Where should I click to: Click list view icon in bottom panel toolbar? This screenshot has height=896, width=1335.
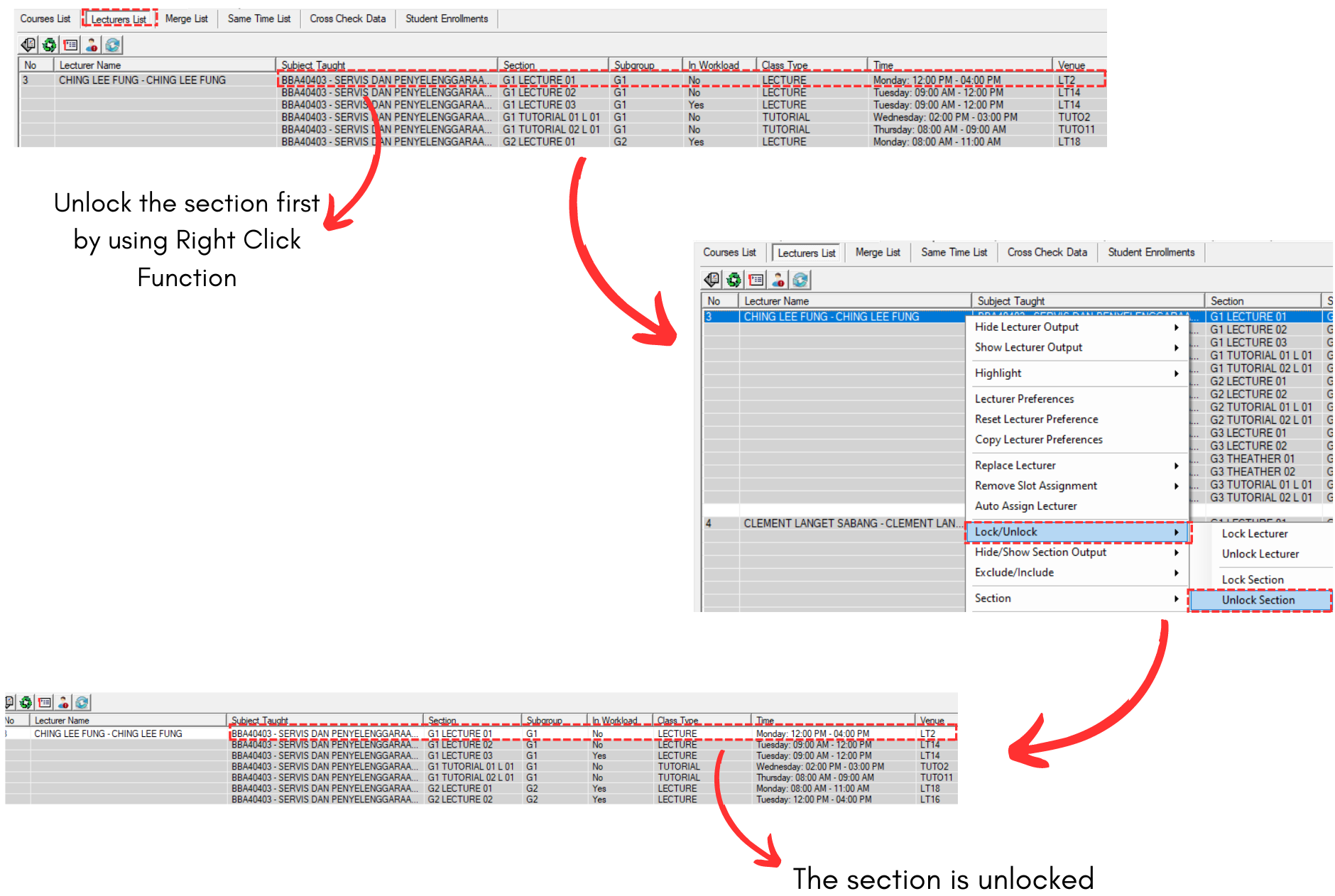point(45,703)
